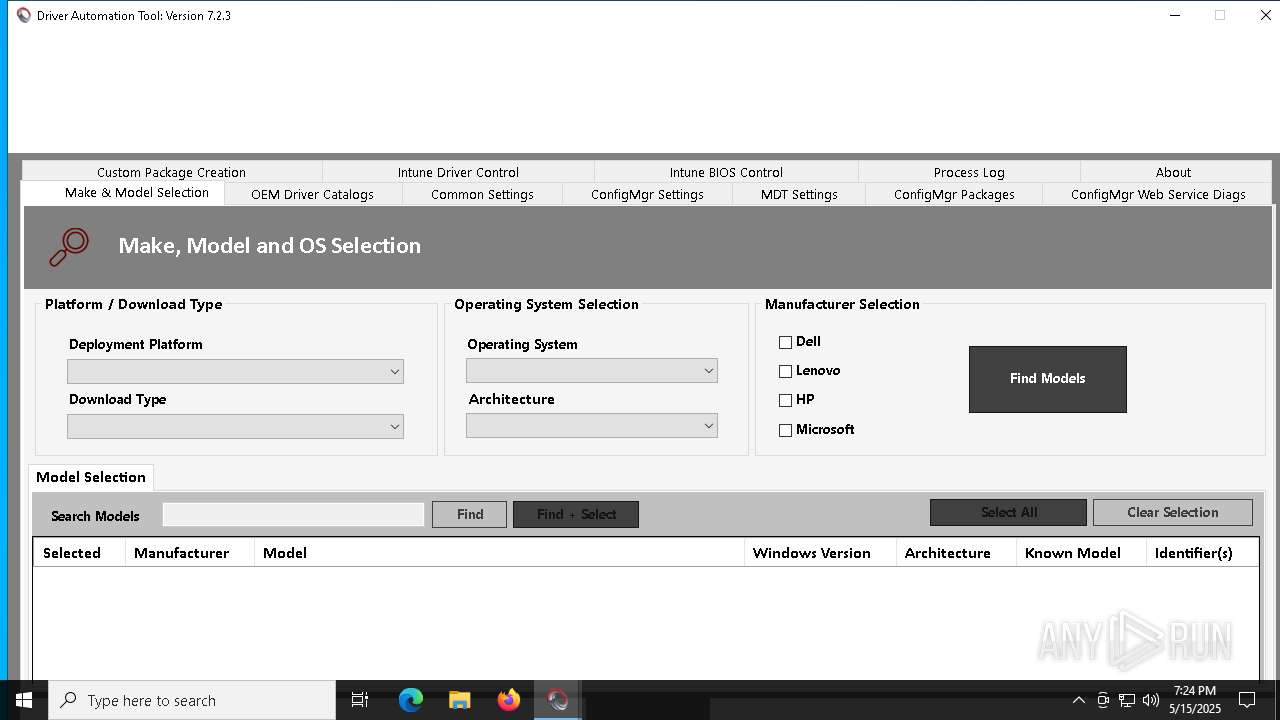Select Driver Automation Tool taskbar icon

[x=558, y=700]
